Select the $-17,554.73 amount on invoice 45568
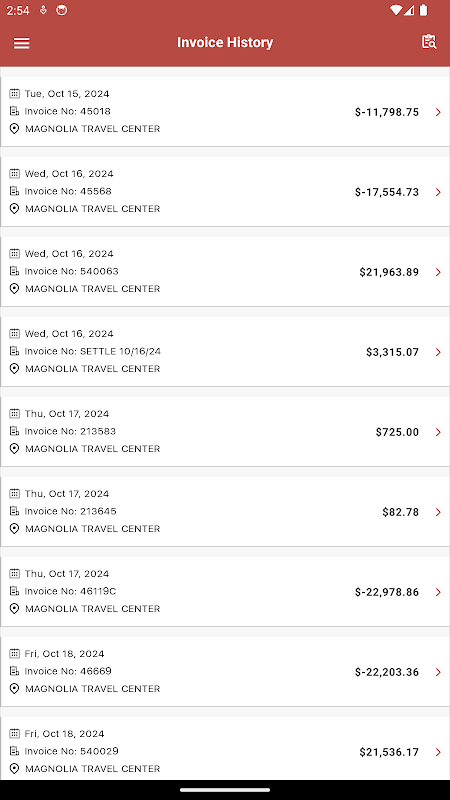The width and height of the screenshot is (450, 800). point(387,192)
